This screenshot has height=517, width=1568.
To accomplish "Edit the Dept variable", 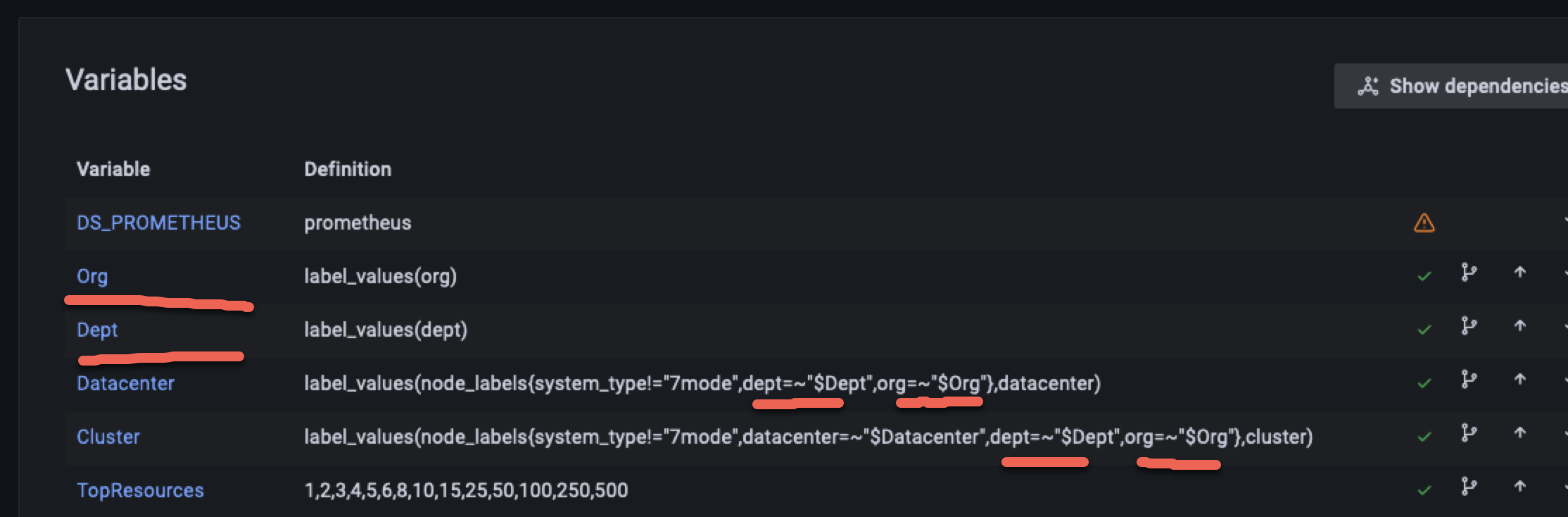I will (x=97, y=330).
